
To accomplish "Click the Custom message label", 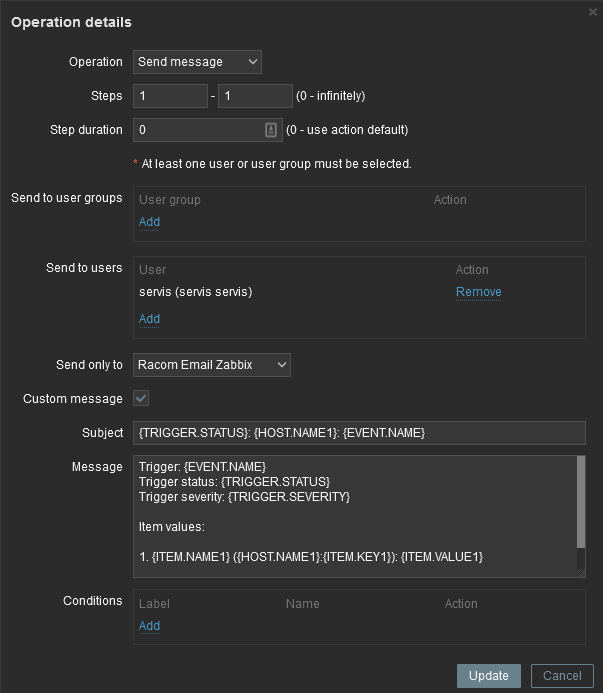I will 73,399.
